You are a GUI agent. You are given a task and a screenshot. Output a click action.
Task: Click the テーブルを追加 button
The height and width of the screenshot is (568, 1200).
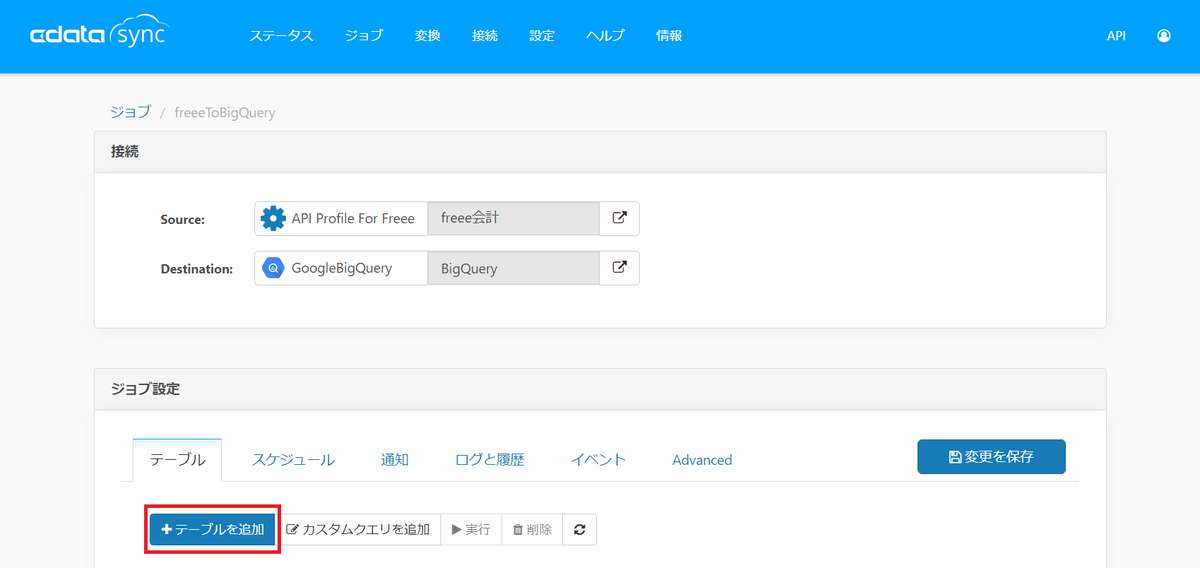(x=212, y=529)
